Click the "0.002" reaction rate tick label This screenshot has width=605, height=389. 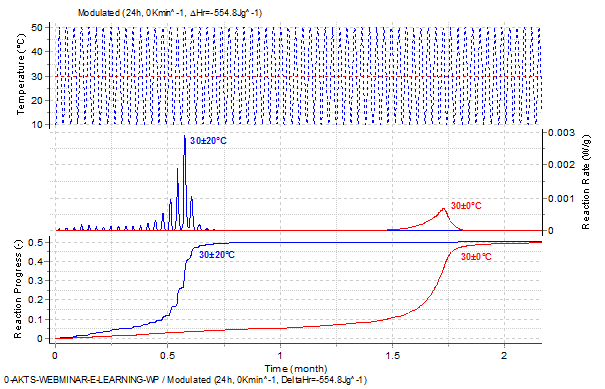click(561, 165)
